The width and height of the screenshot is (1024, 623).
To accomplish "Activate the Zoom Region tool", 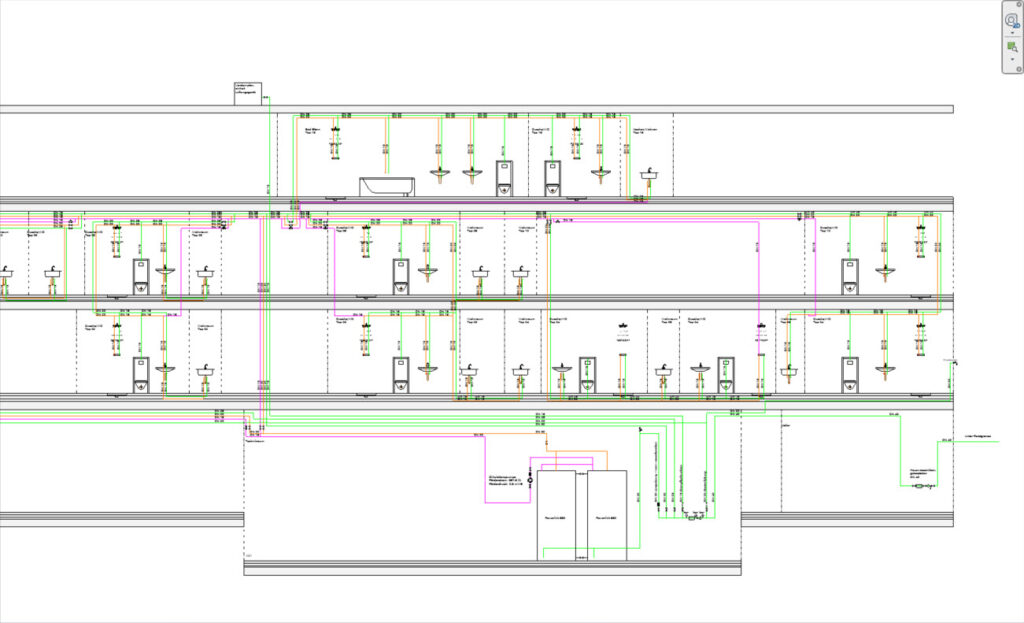I will (x=1011, y=47).
